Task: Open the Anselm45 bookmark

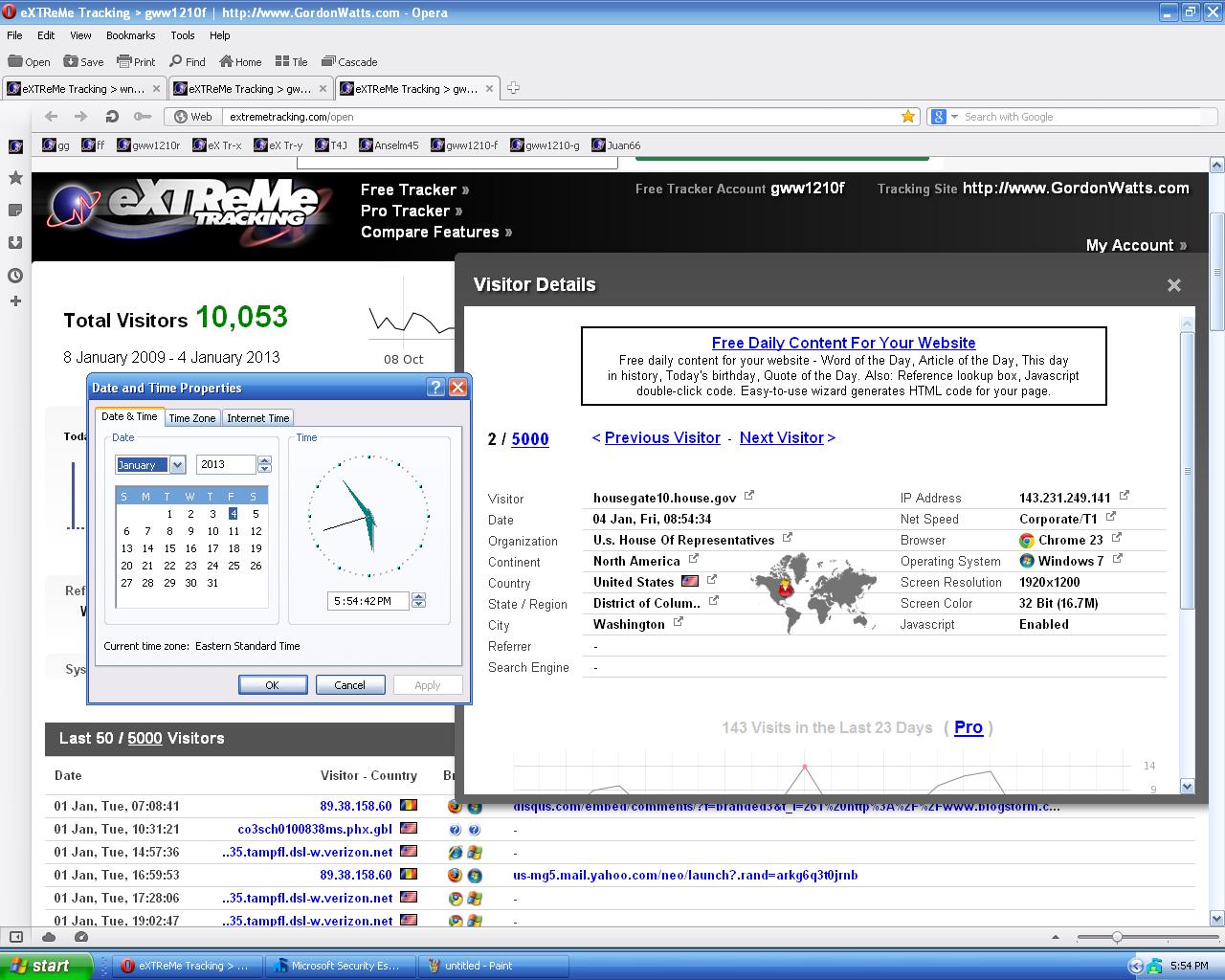Action: click(x=389, y=145)
